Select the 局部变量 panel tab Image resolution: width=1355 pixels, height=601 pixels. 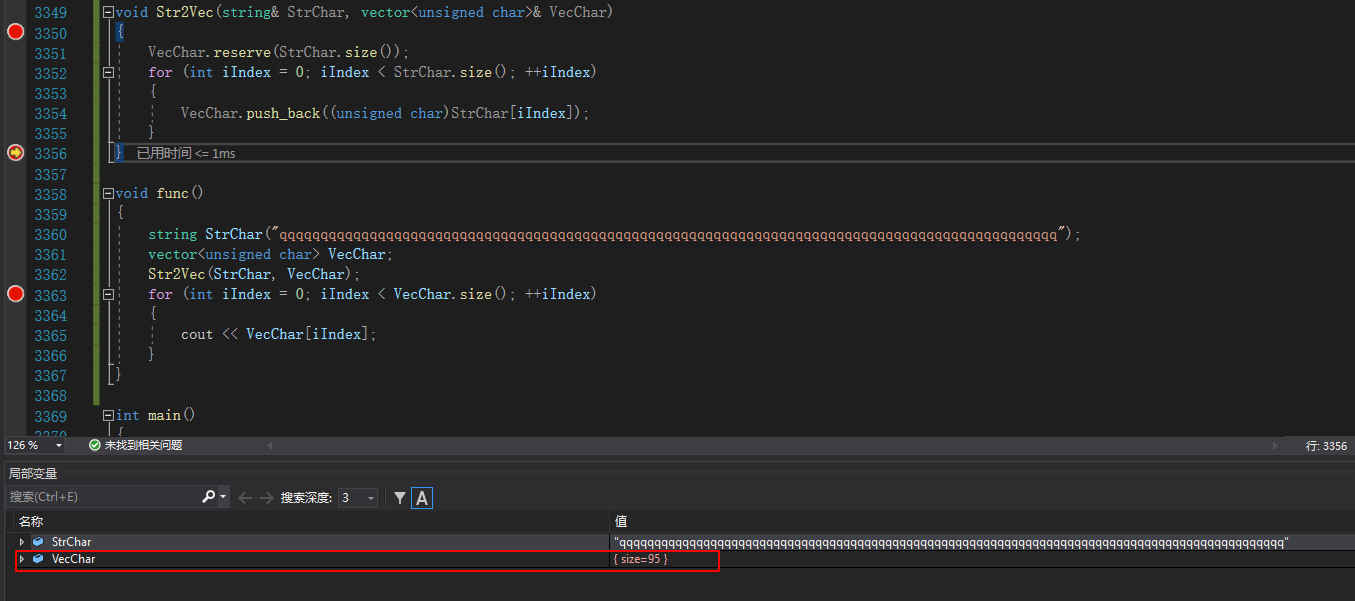click(x=32, y=472)
